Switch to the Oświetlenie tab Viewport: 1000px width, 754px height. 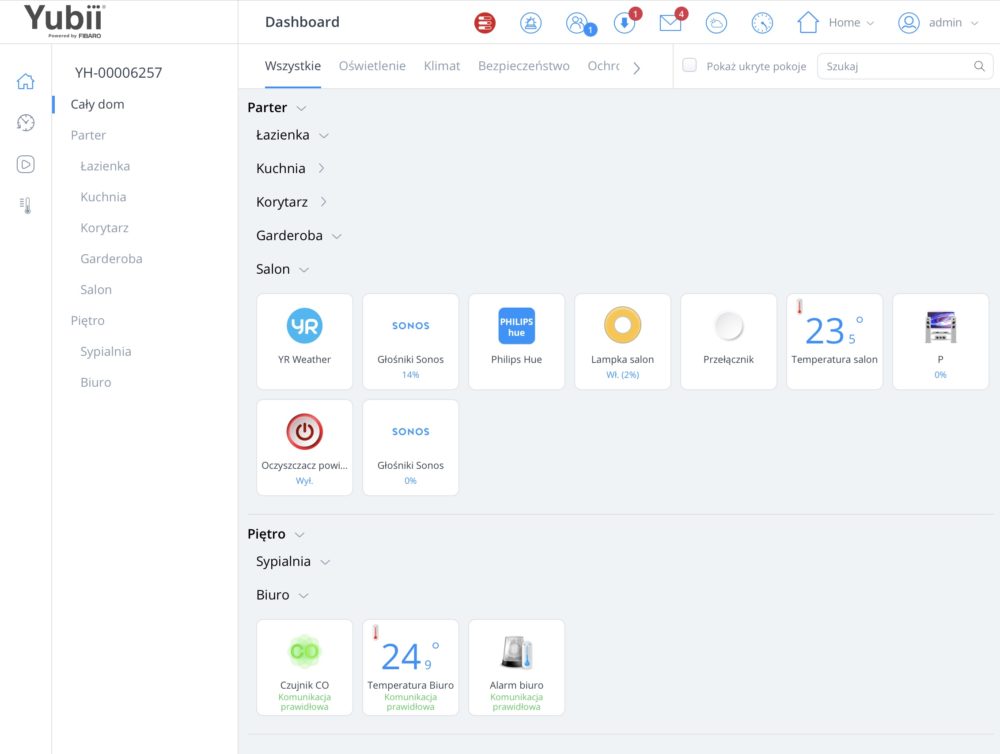(372, 66)
